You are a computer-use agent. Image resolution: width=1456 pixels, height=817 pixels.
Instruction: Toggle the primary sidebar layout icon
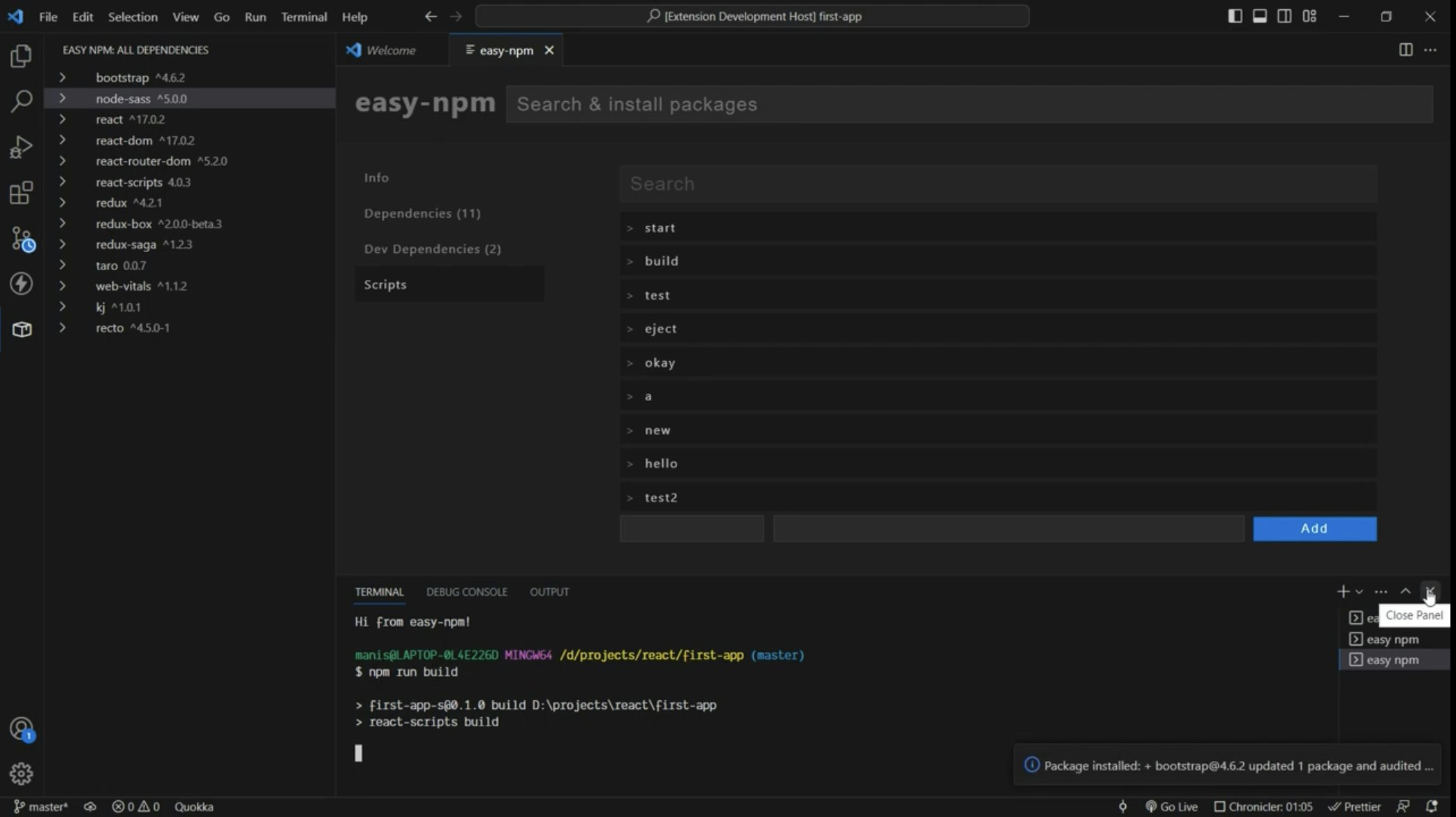pyautogui.click(x=1235, y=16)
